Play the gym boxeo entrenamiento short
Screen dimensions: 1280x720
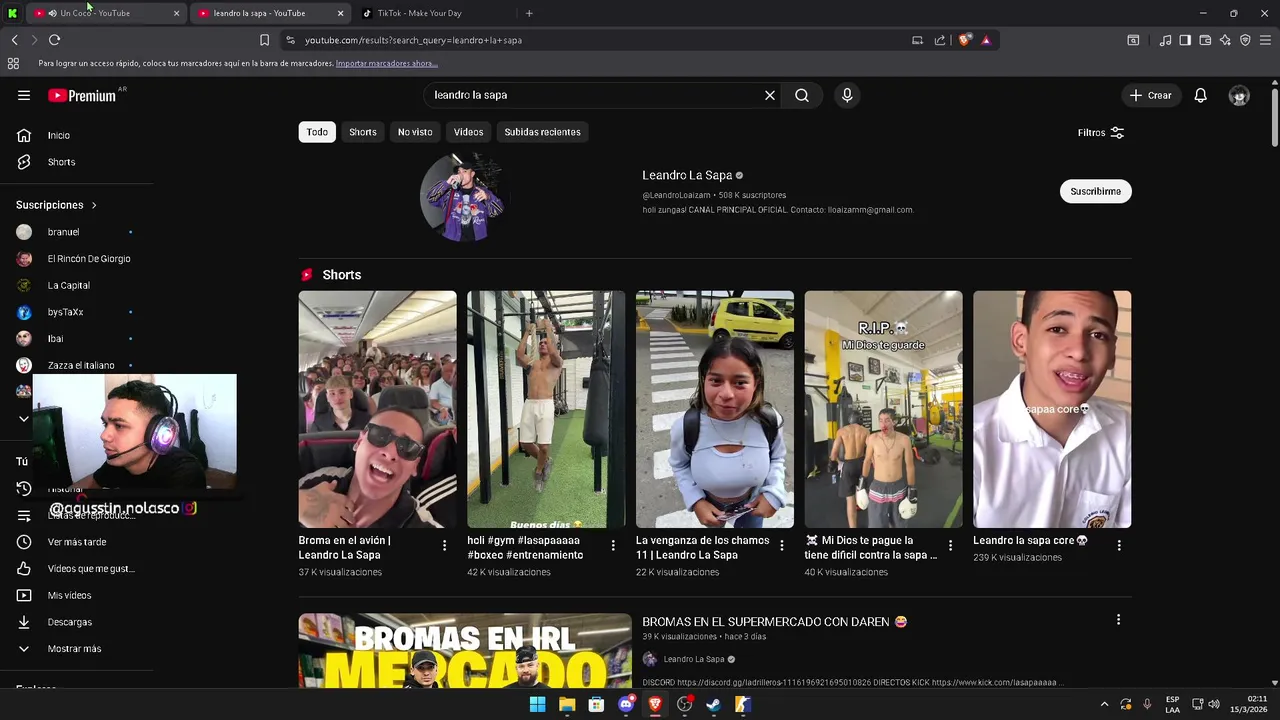click(546, 409)
